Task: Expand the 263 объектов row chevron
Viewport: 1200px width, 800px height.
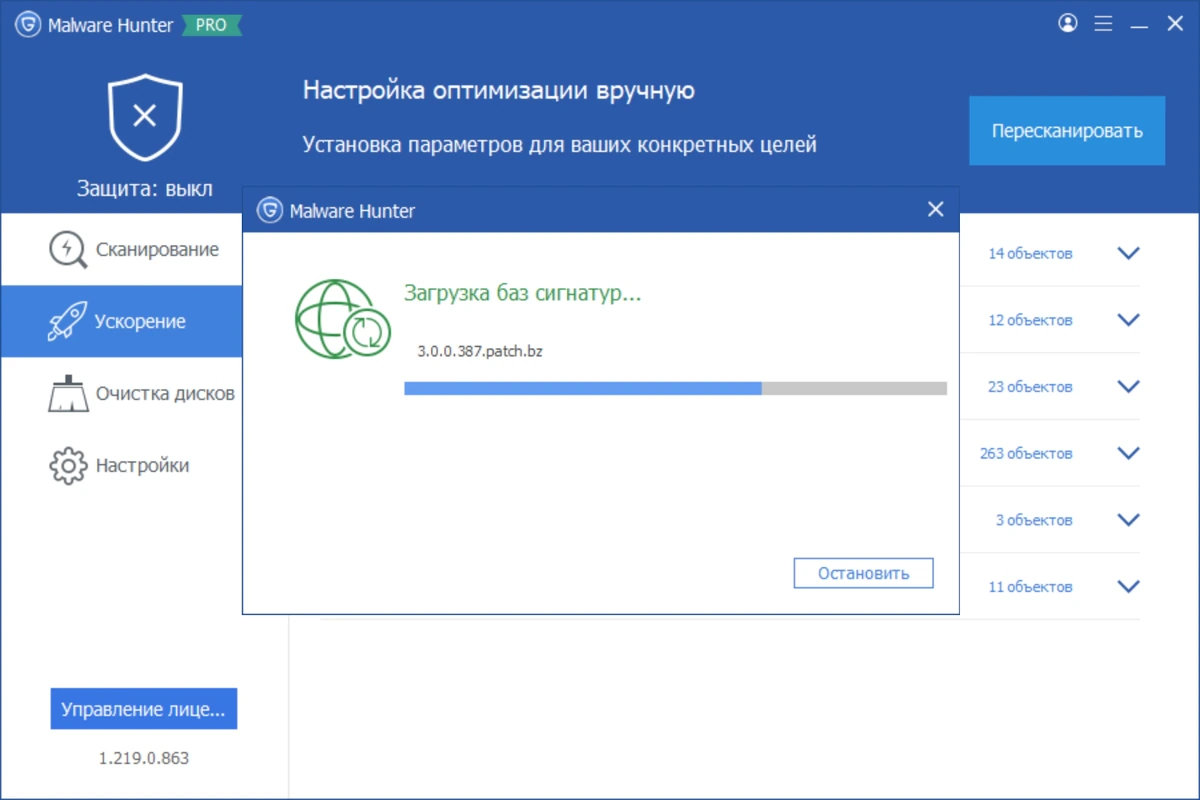Action: click(1128, 454)
